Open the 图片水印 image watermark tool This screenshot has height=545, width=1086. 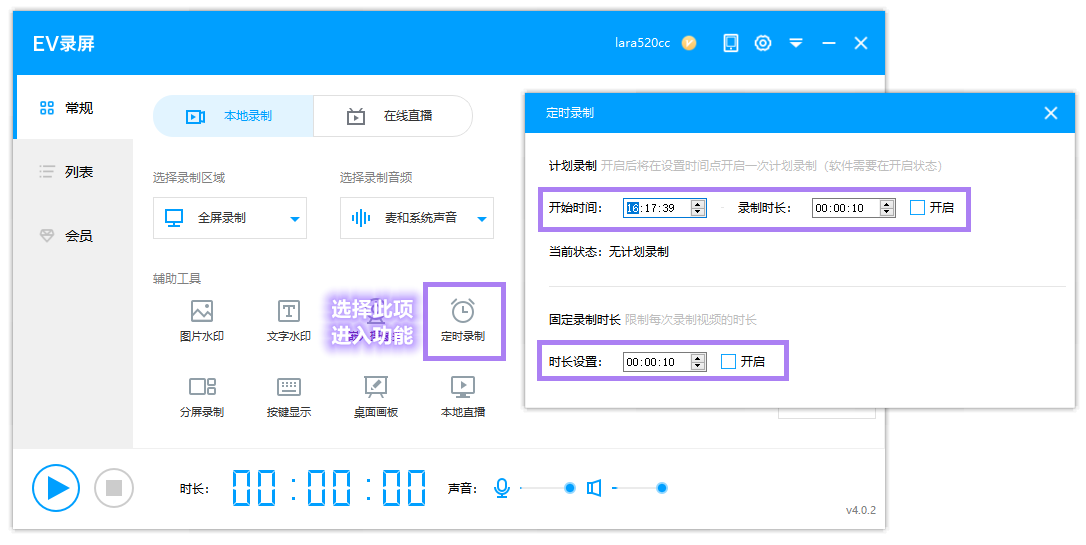tap(202, 320)
